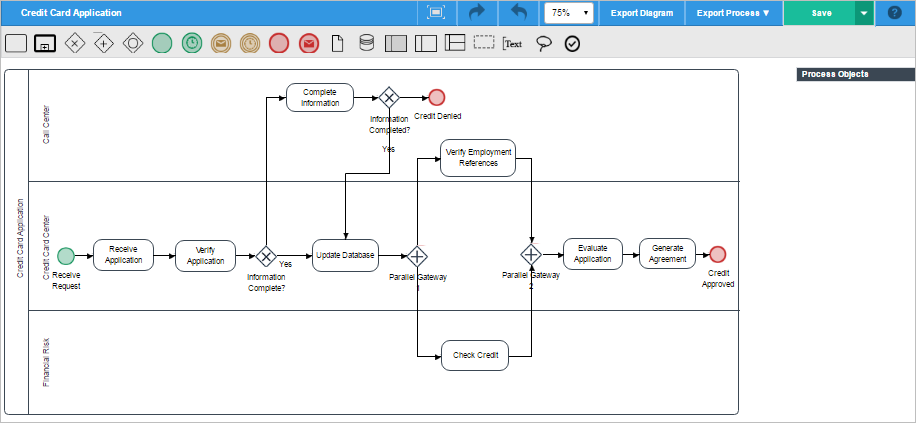Select the Text annotation tool

pos(513,43)
